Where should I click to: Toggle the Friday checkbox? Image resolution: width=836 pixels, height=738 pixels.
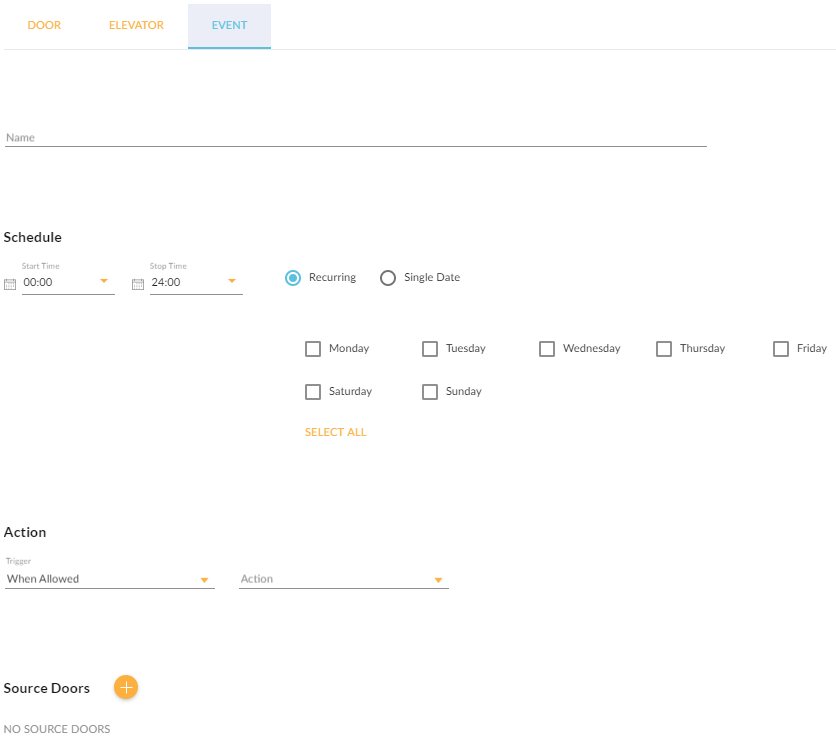pos(781,349)
